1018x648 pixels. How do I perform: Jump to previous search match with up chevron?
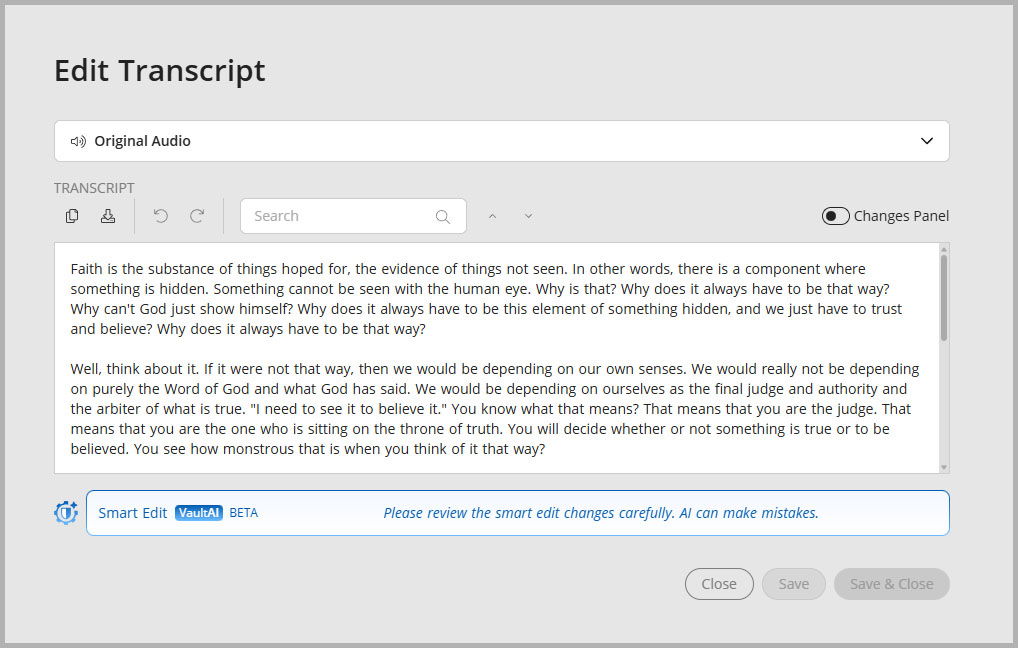(492, 215)
